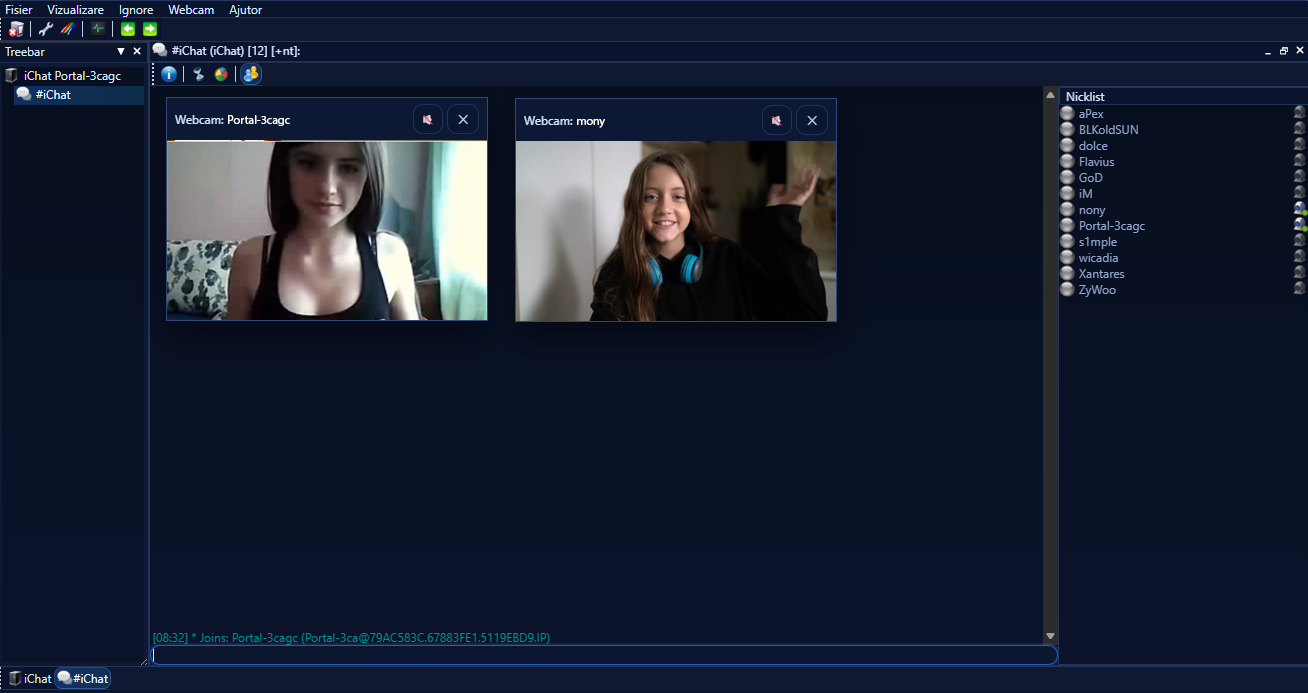
Task: Restore the #iChat channel window
Action: coord(1284,51)
